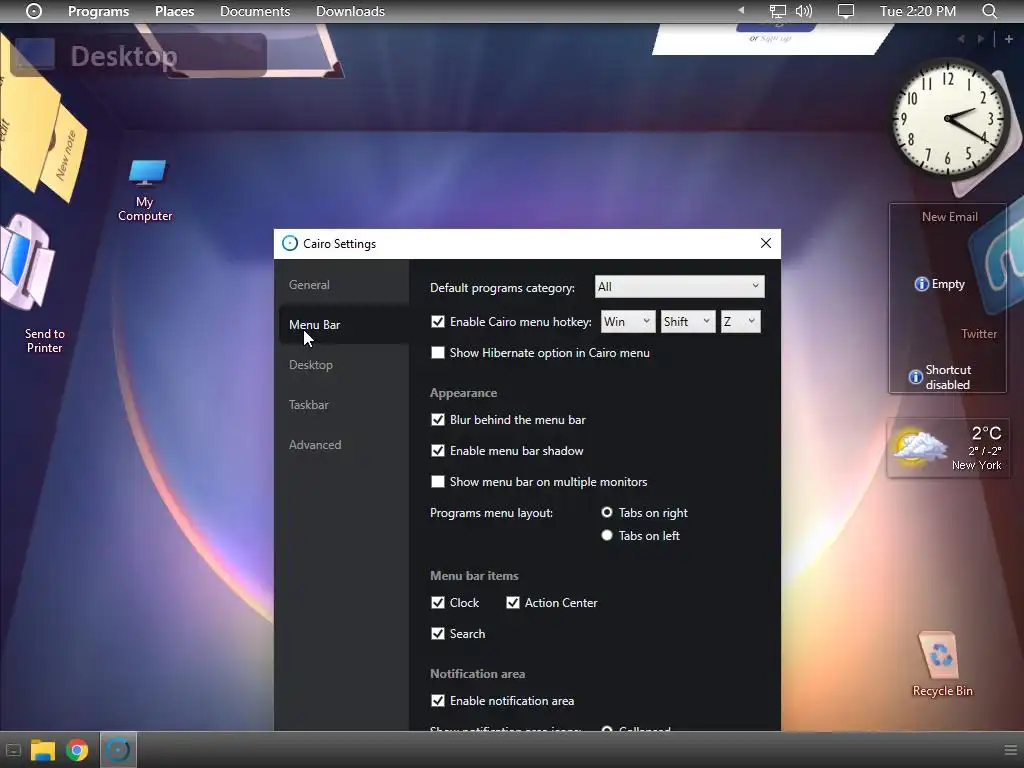Click the Menu bar items heading
The height and width of the screenshot is (768, 1024).
click(x=474, y=576)
